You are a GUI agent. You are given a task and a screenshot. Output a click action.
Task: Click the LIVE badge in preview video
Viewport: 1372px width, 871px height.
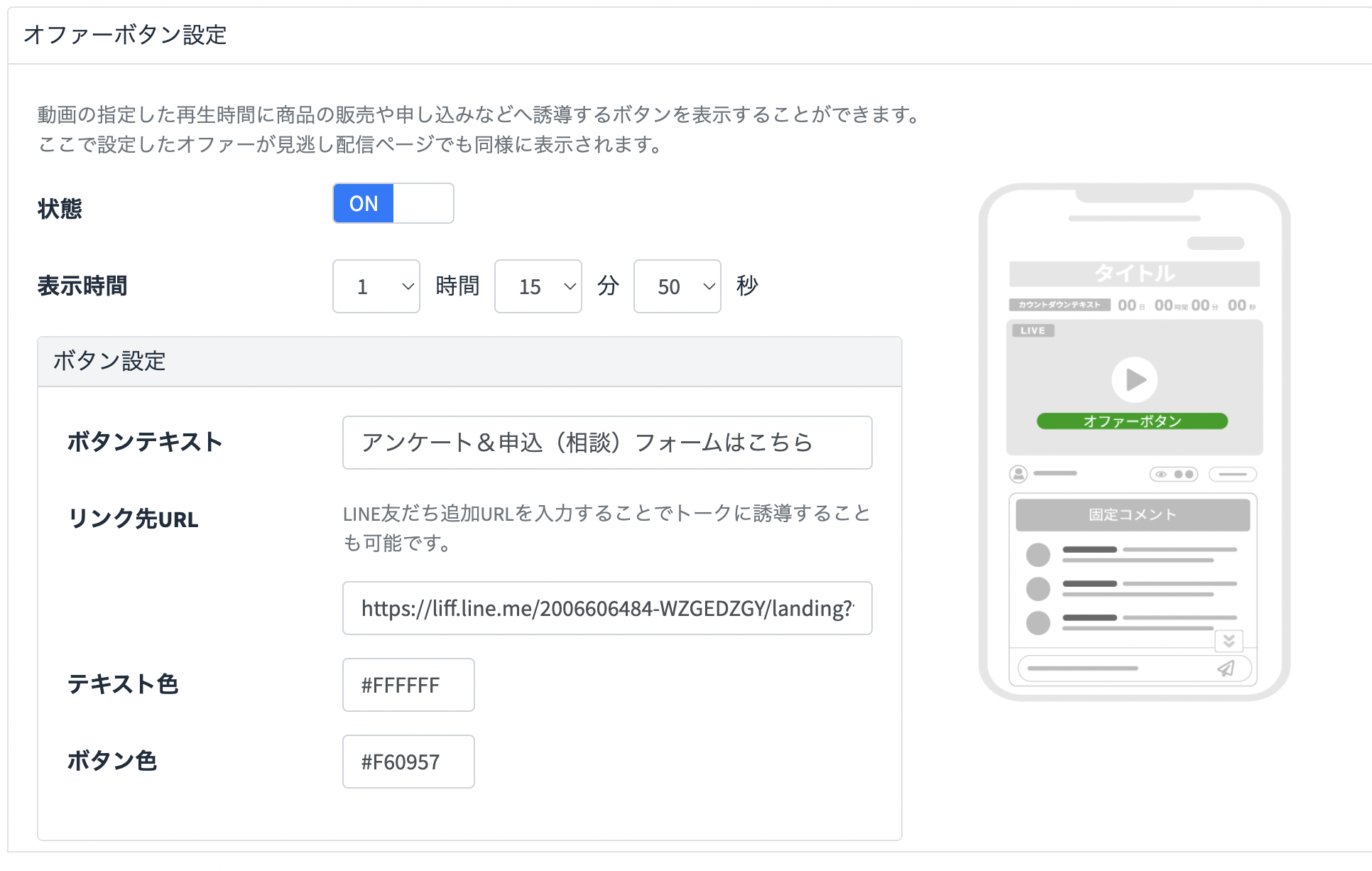point(1033,330)
